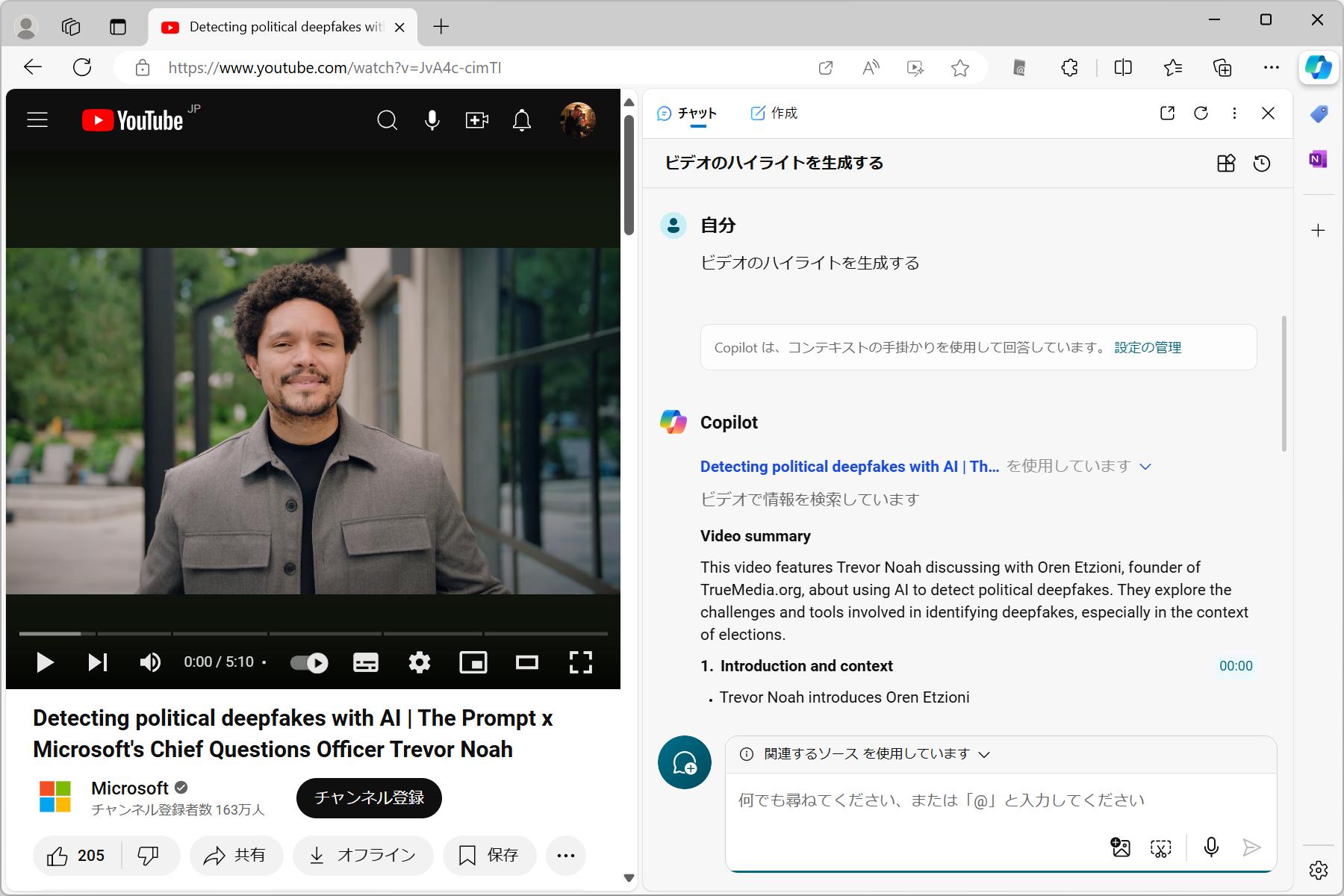Toggle autoplay switch in player

[x=309, y=662]
